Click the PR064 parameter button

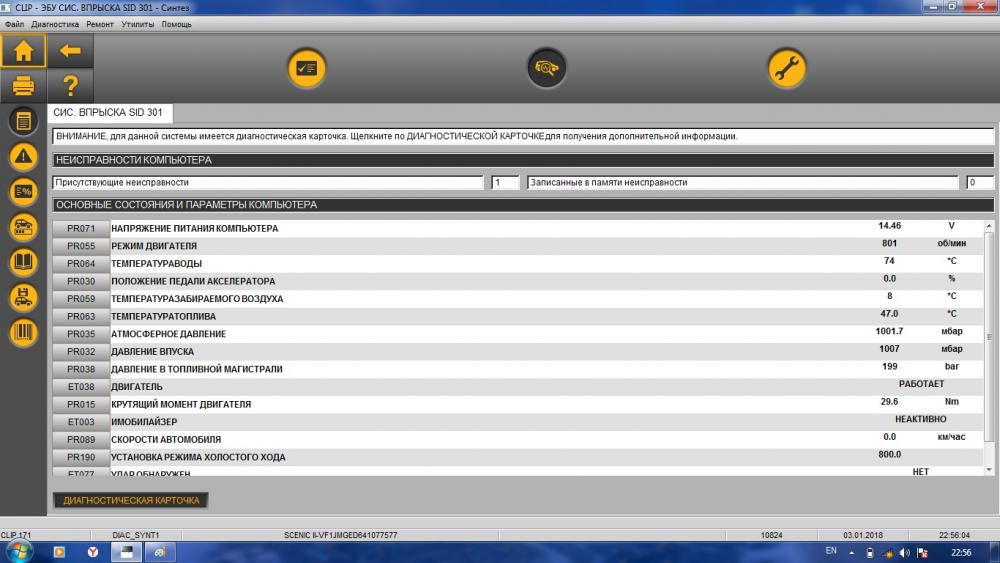(x=81, y=263)
